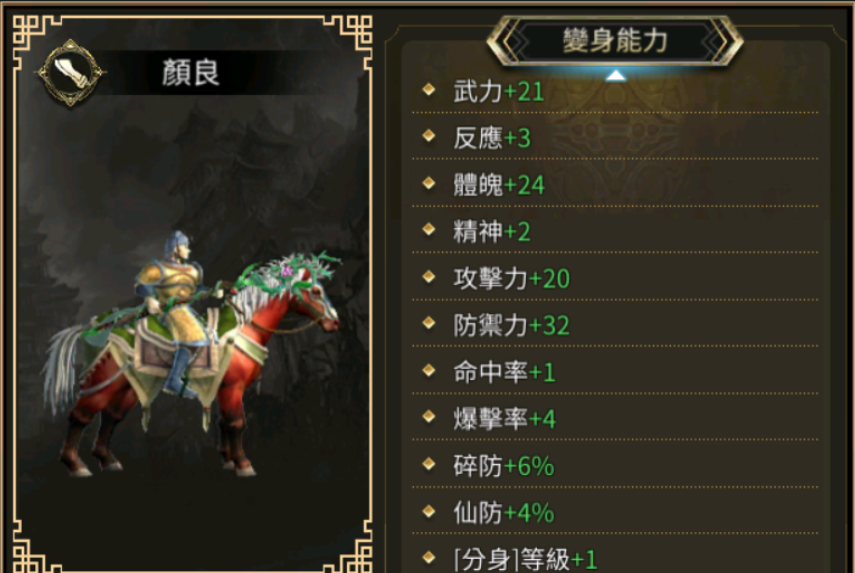Viewport: 855px width, 573px height.
Task: Click the diamond bullet next to 體魄+24
Action: click(429, 183)
